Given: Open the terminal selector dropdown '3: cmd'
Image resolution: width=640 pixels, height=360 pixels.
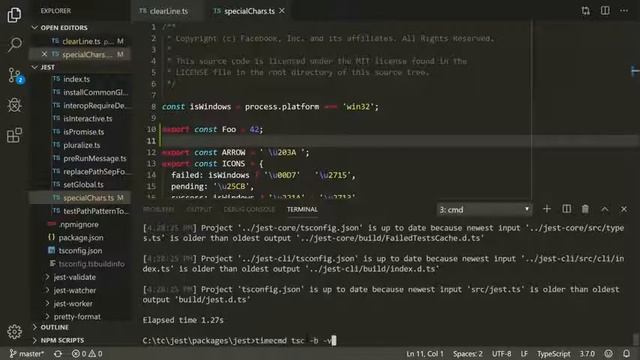Looking at the screenshot, I should point(484,209).
